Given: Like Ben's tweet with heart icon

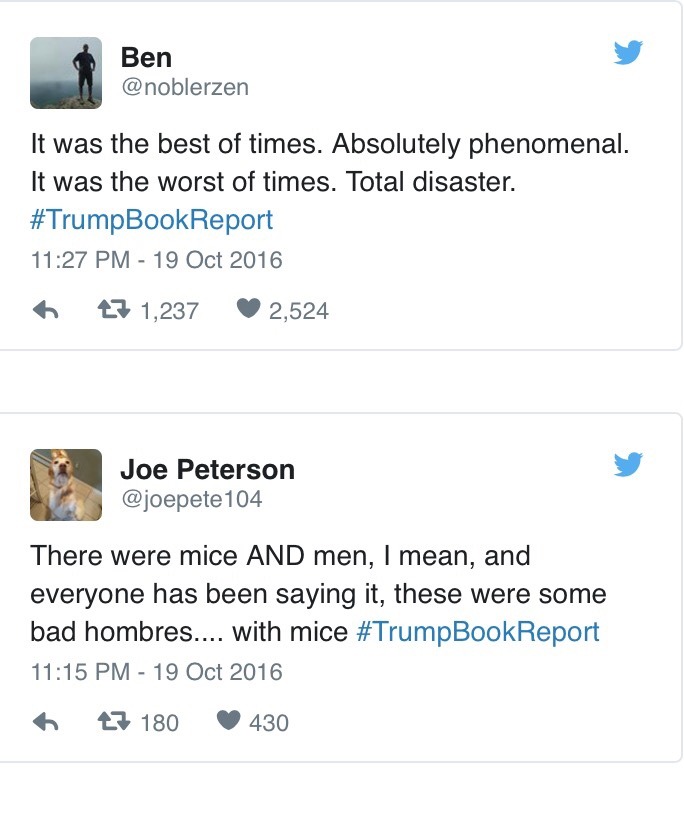Looking at the screenshot, I should coord(248,311).
